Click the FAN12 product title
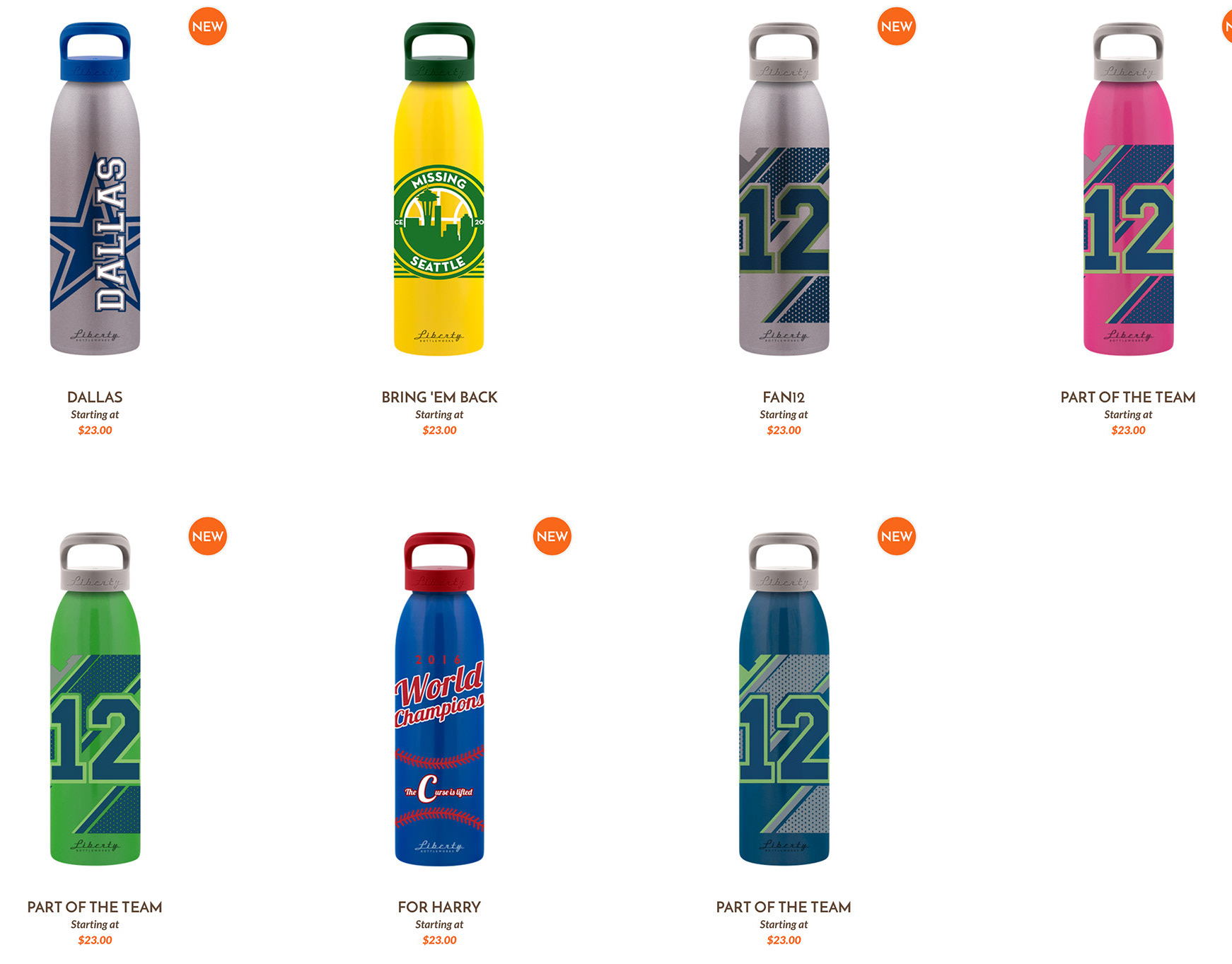 pos(784,397)
